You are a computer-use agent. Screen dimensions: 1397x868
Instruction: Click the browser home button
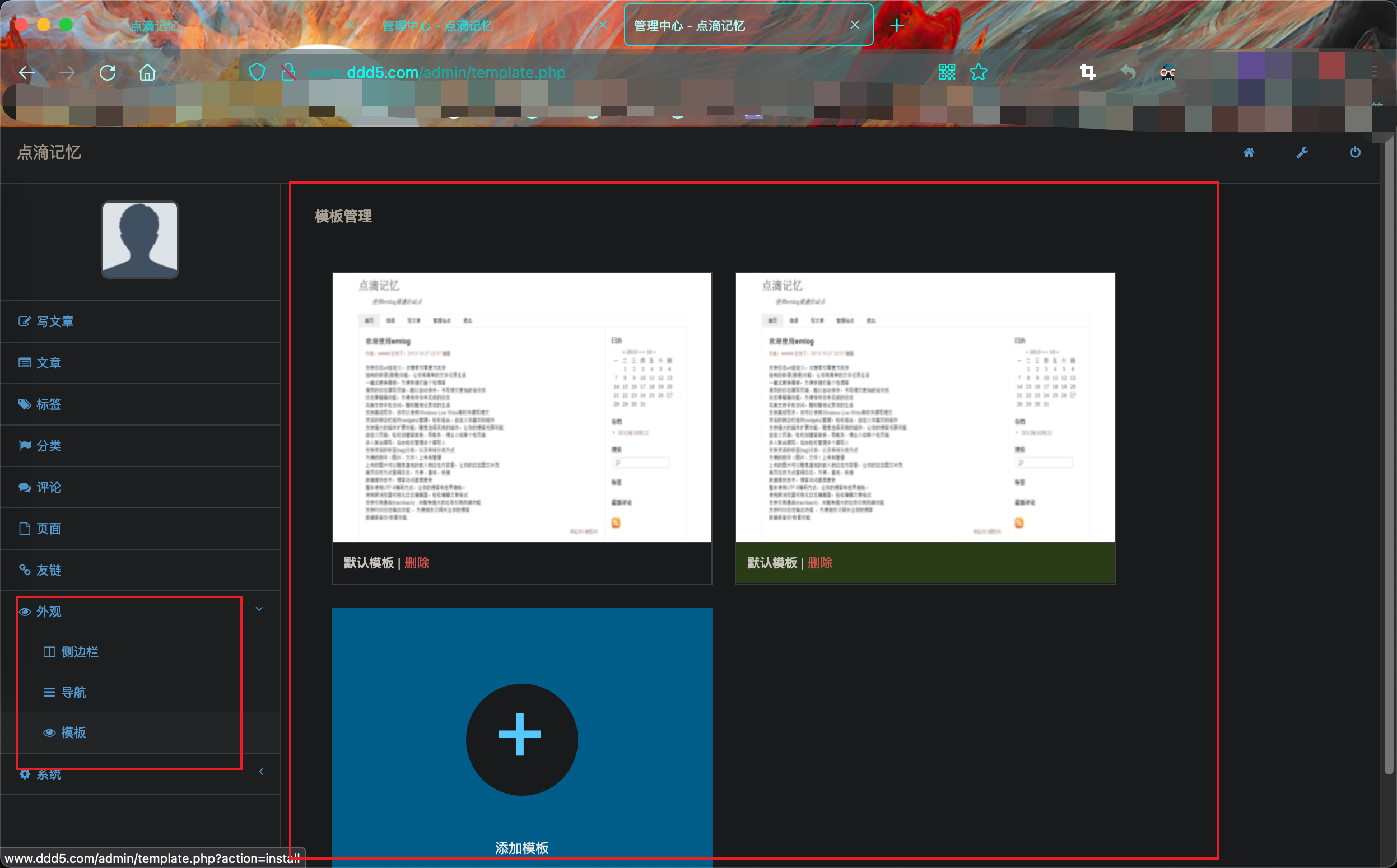[x=147, y=73]
